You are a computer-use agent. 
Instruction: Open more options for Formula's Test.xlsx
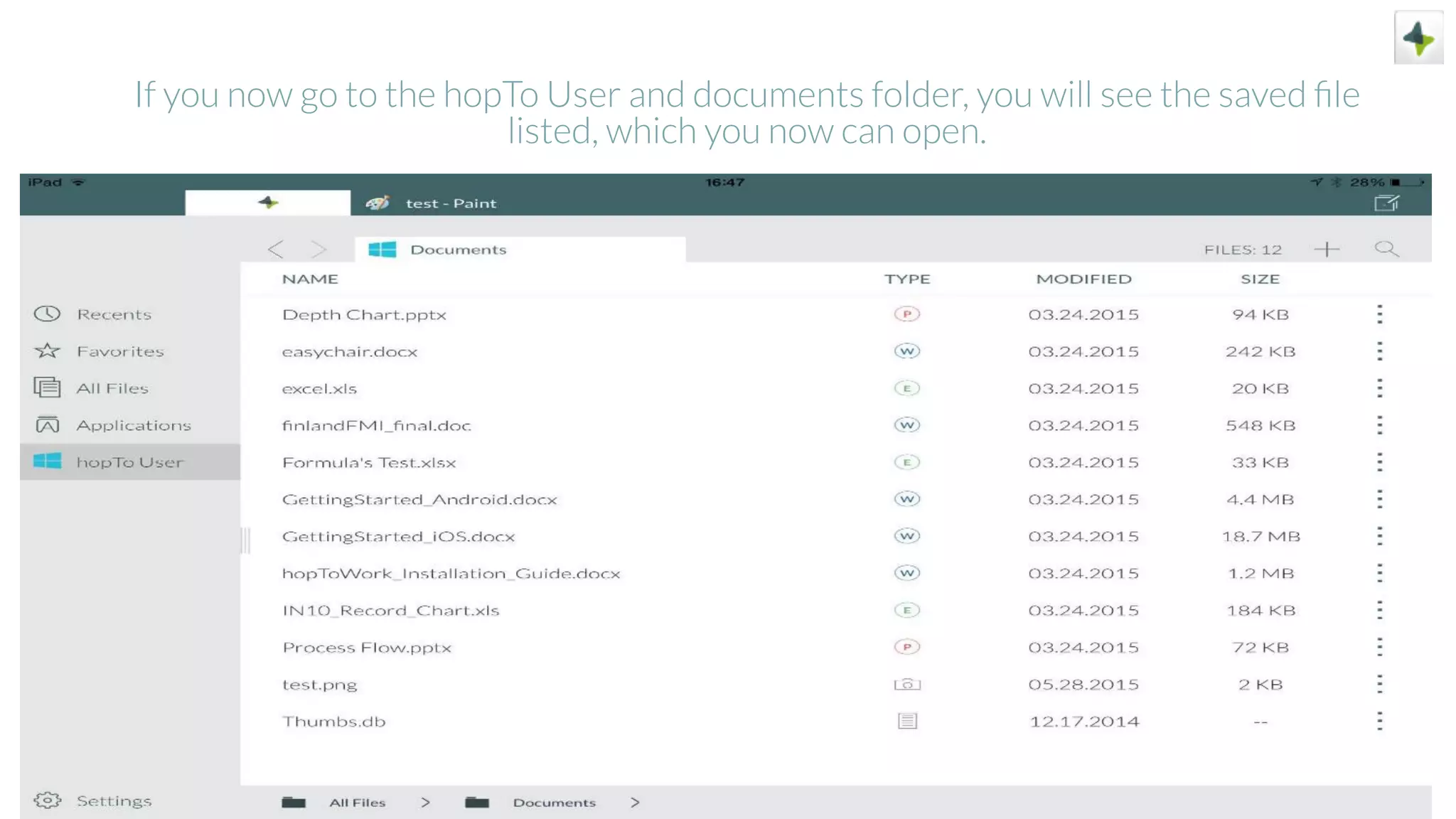[x=1379, y=462]
